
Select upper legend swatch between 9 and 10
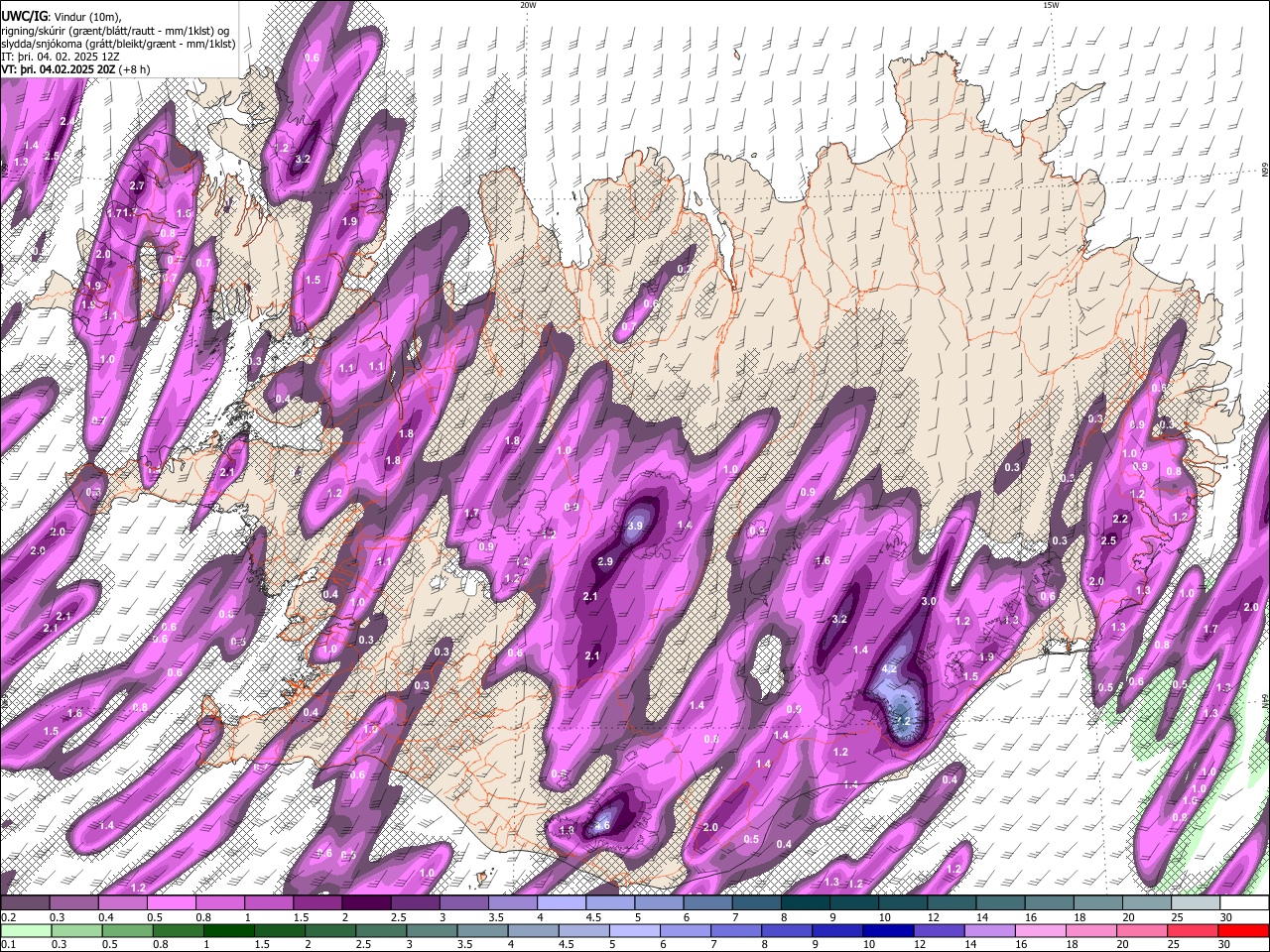click(x=854, y=903)
